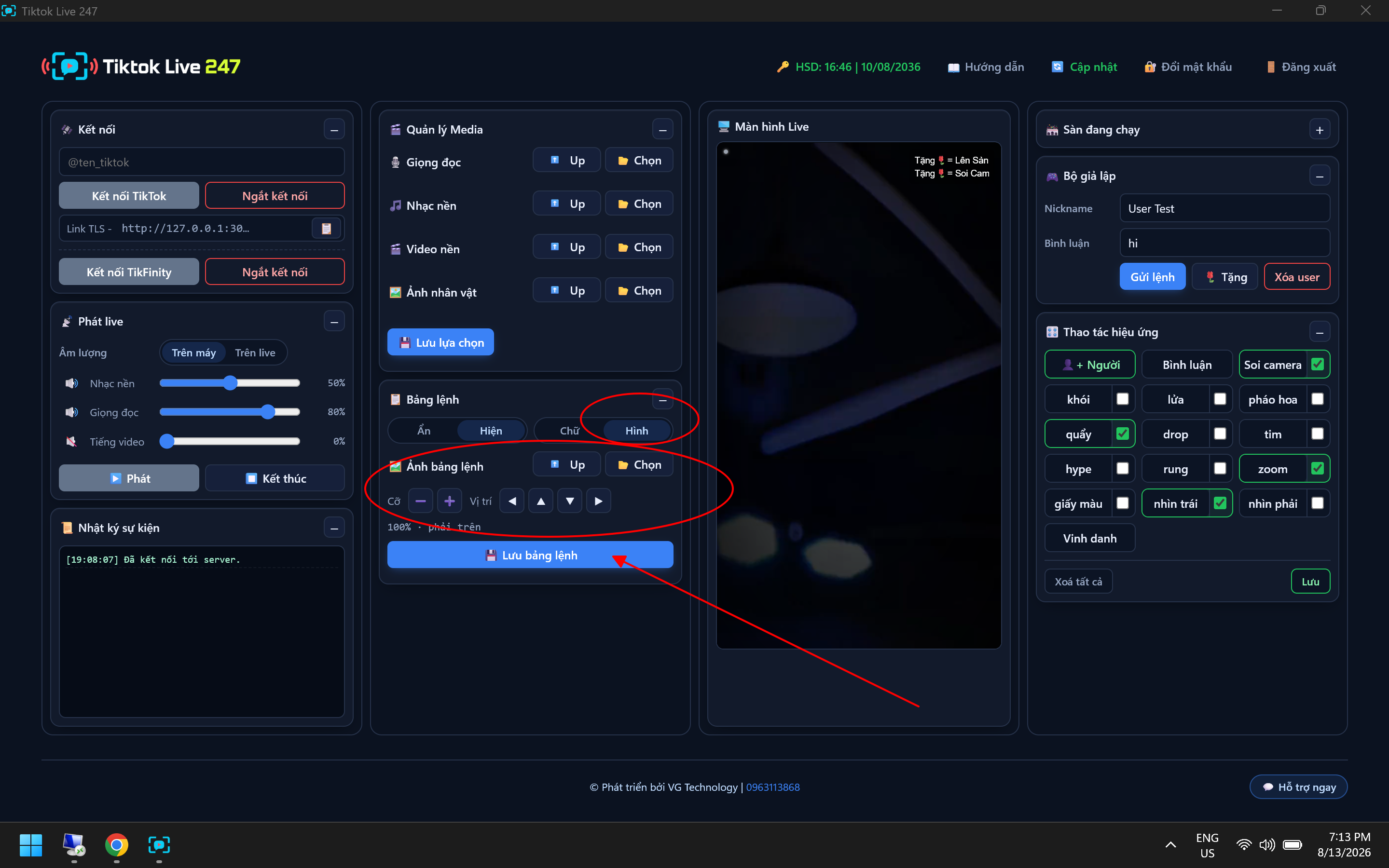
Task: Mute the Giọng đọc speaker icon
Action: tap(72, 412)
